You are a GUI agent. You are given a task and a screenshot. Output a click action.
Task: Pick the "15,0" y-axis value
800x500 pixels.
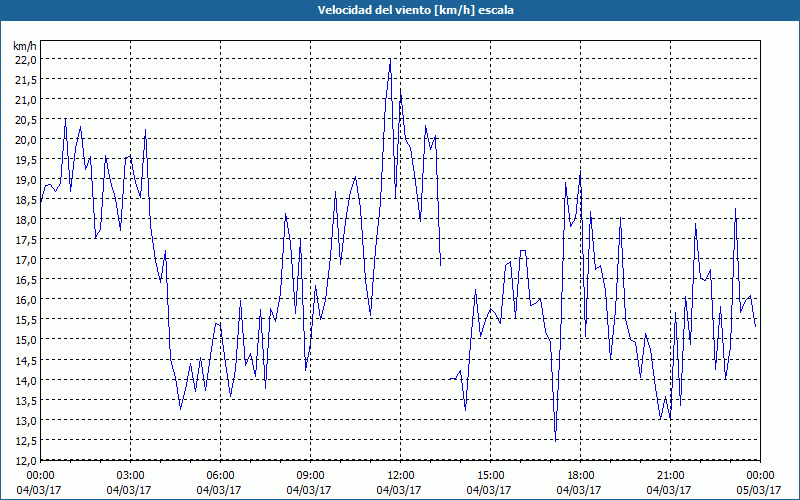(26, 340)
